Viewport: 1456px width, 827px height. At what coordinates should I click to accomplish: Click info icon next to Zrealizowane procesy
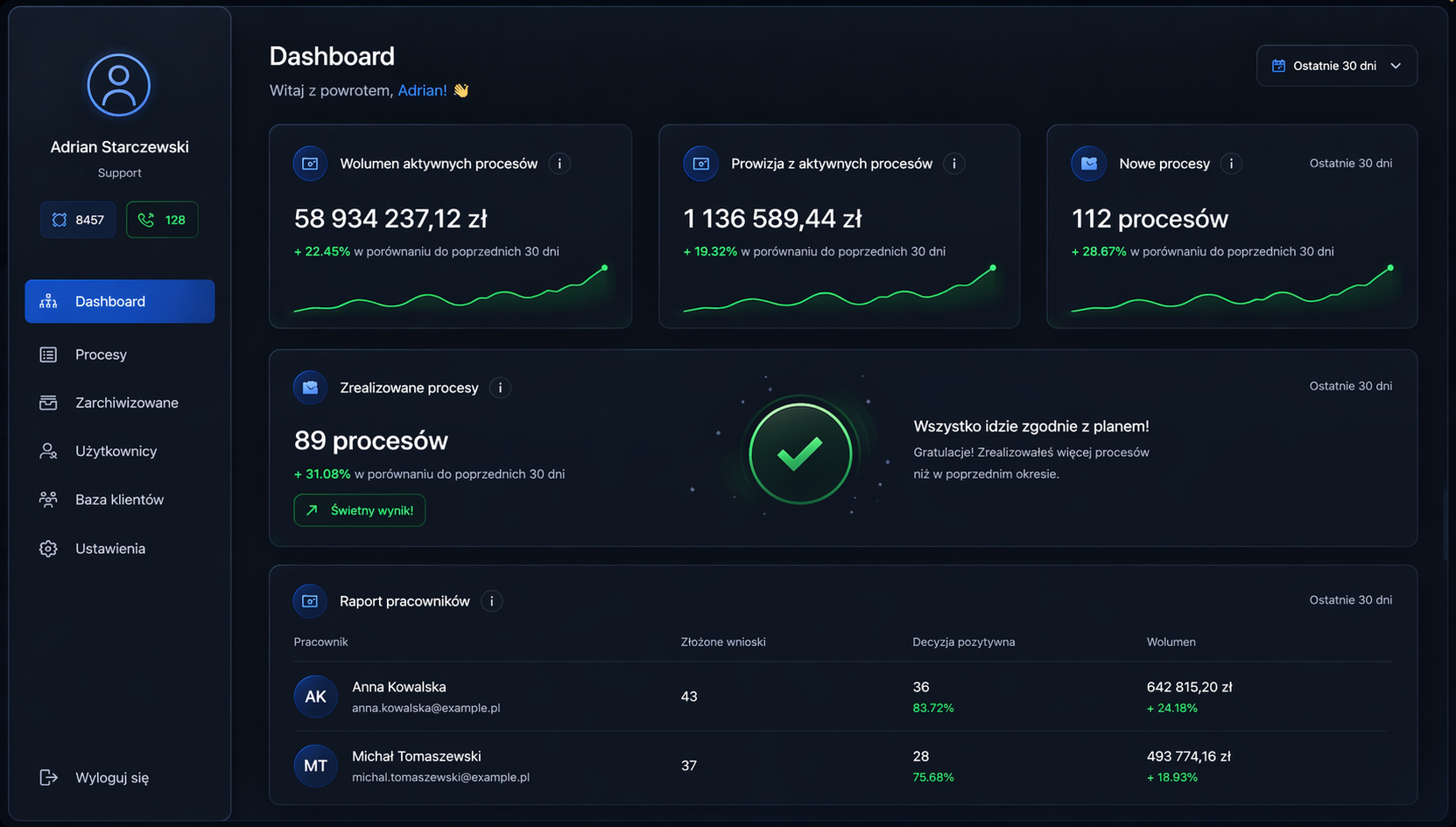500,388
